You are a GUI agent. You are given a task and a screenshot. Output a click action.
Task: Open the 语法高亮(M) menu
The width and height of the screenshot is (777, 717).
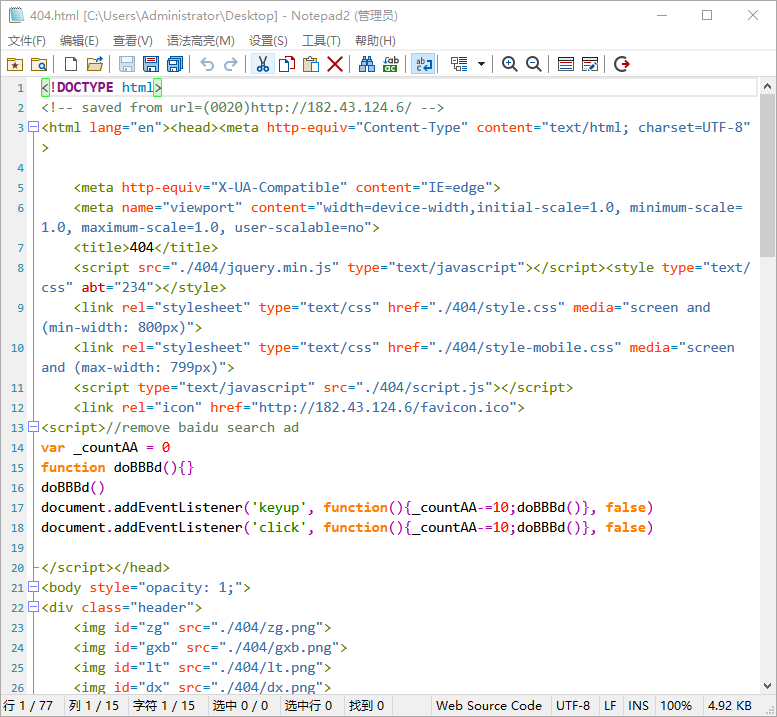click(x=200, y=41)
